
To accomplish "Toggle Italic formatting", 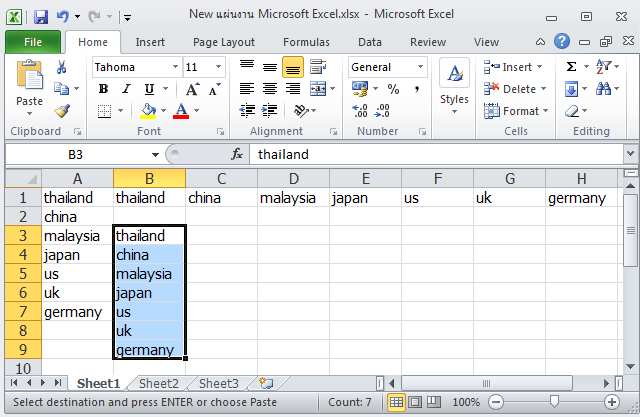I will (x=124, y=89).
